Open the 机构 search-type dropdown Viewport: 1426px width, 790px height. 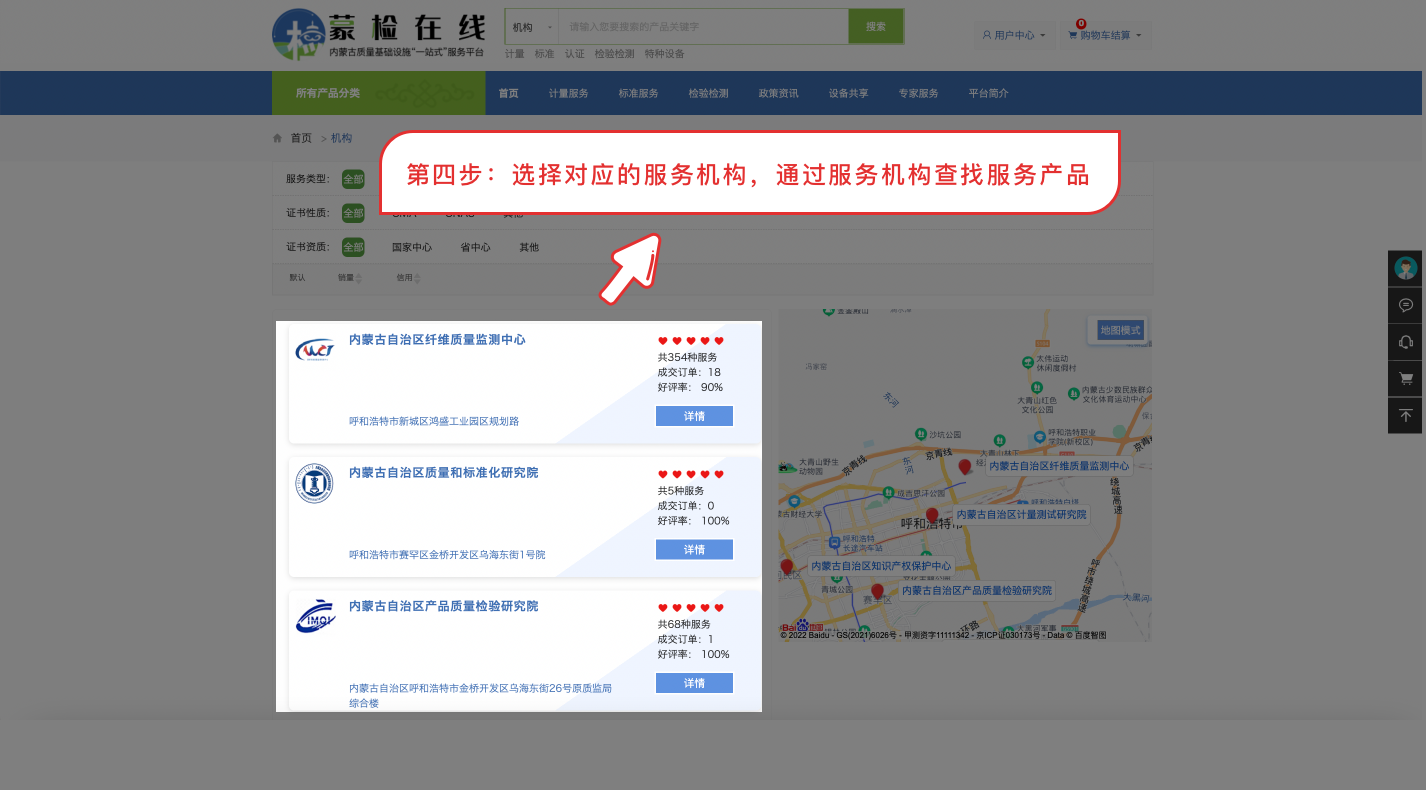click(x=532, y=27)
